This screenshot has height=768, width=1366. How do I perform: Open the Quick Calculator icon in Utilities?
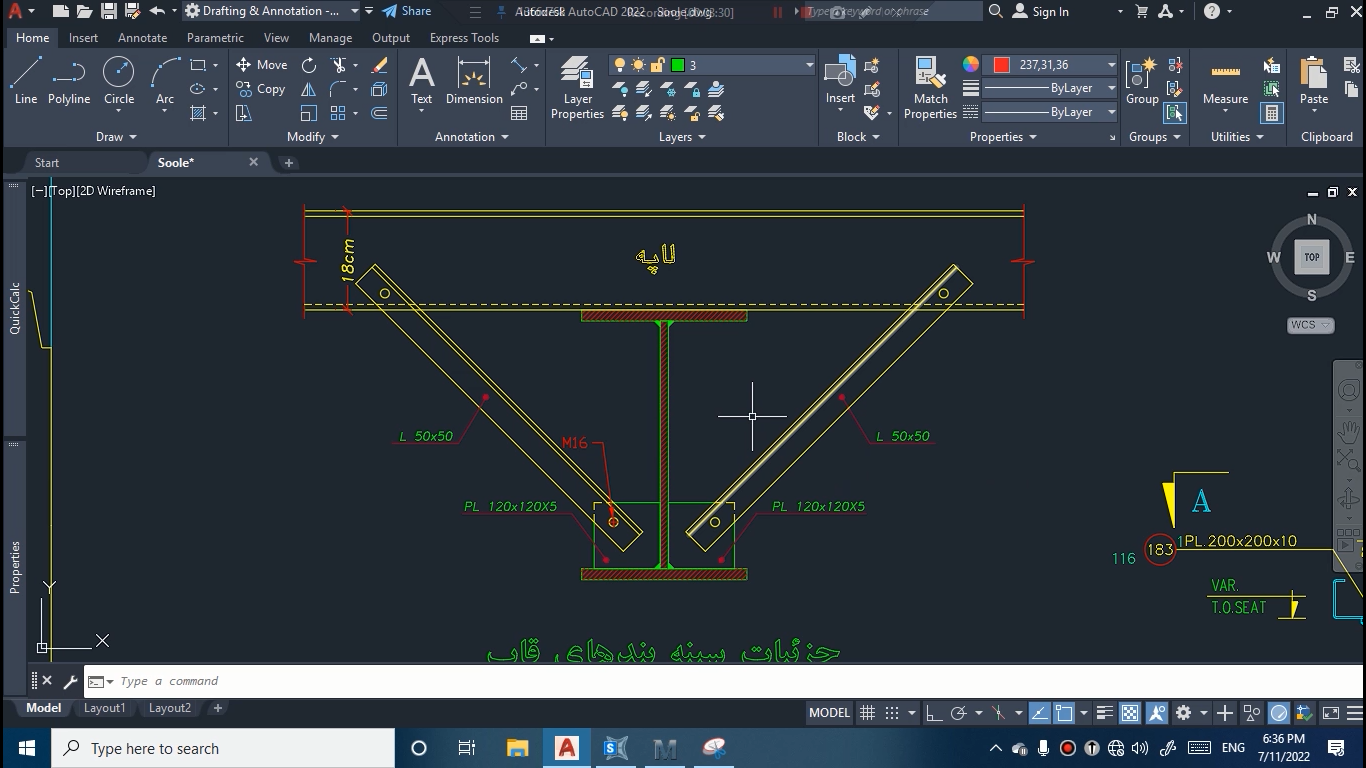point(1272,113)
